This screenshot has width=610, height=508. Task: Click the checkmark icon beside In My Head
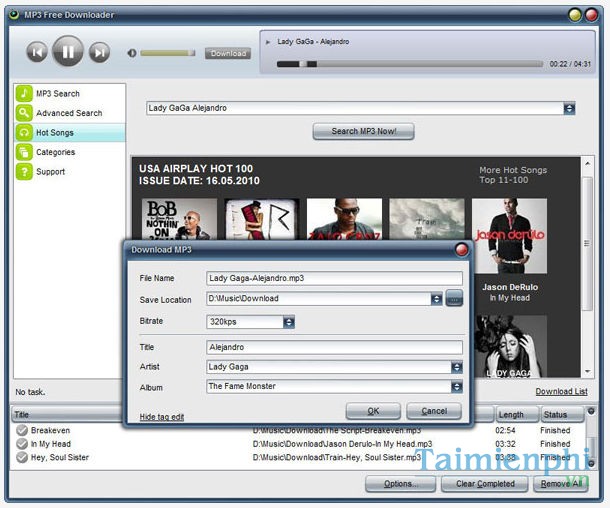pos(22,444)
